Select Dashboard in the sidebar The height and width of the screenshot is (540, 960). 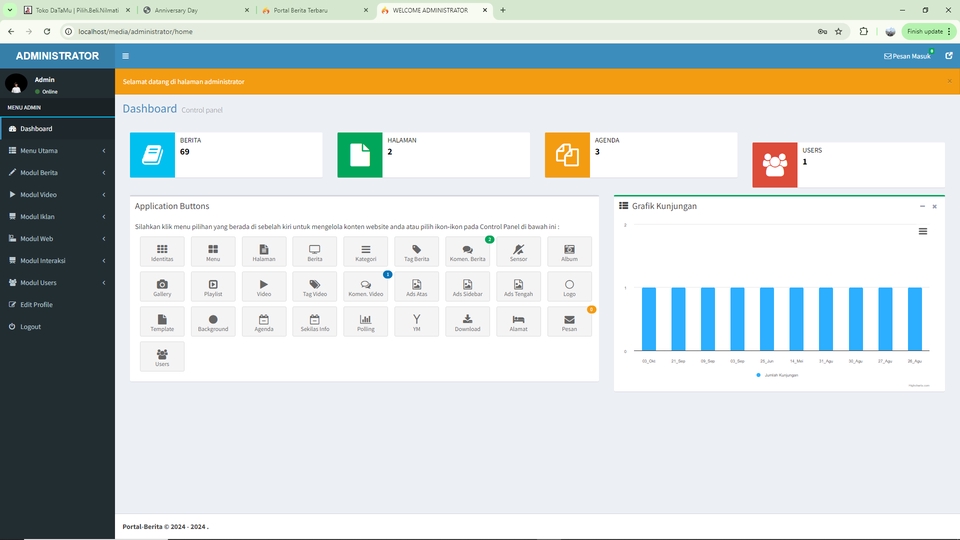(58, 129)
